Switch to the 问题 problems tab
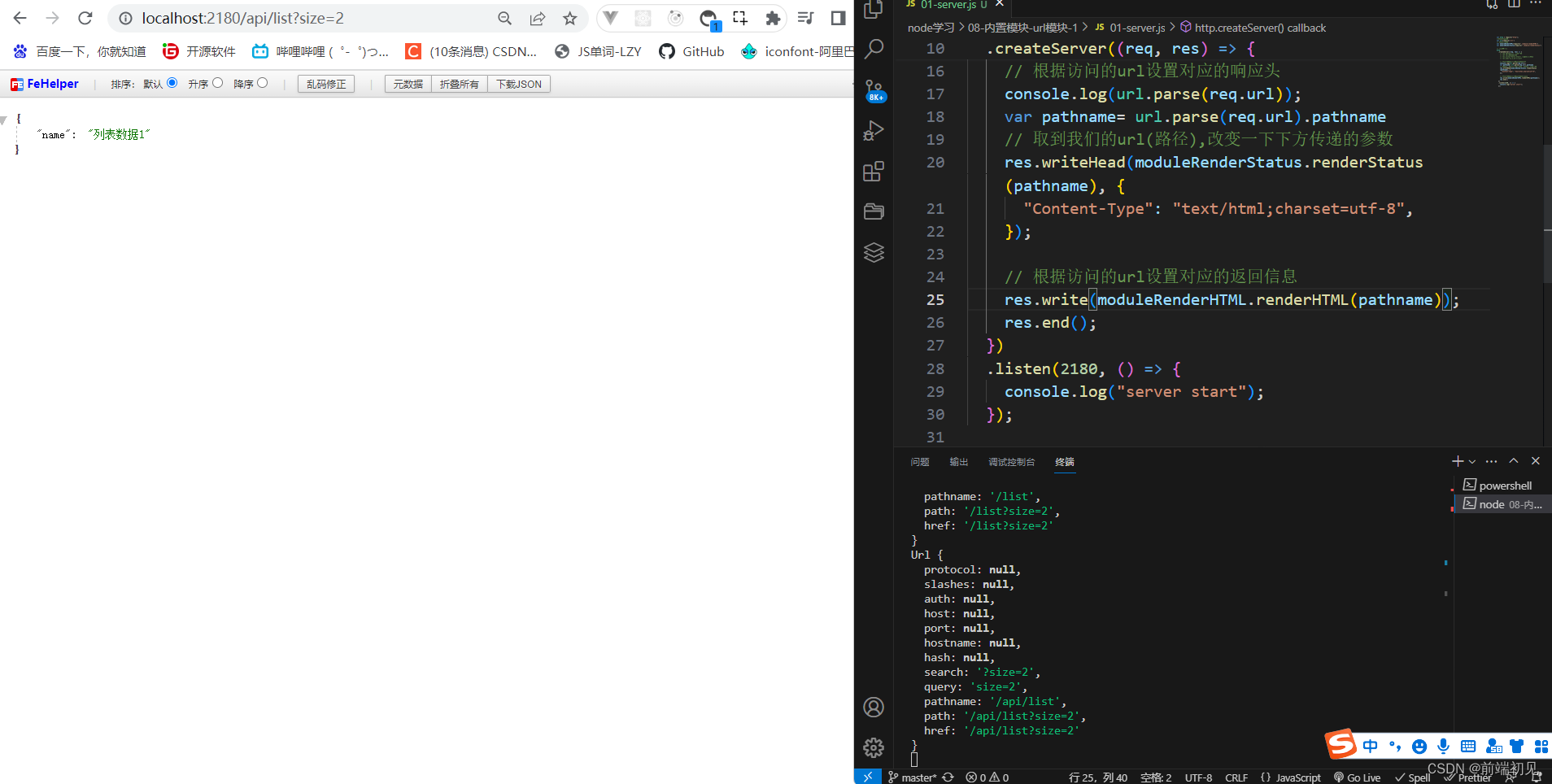The height and width of the screenshot is (784, 1552). (x=920, y=462)
